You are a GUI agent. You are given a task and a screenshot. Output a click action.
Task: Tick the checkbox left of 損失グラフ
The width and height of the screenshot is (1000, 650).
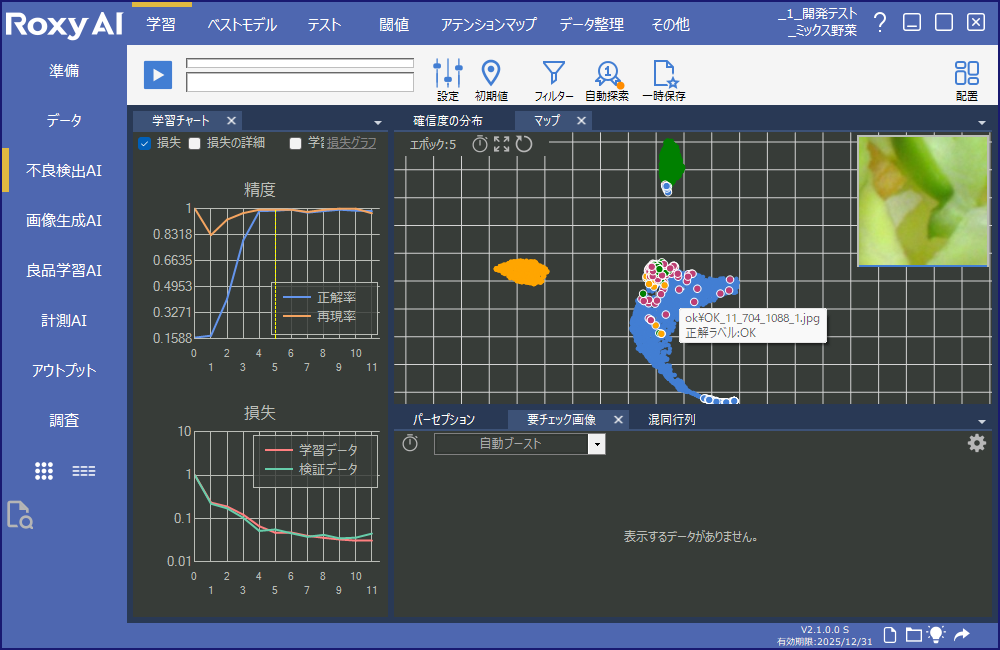point(295,143)
